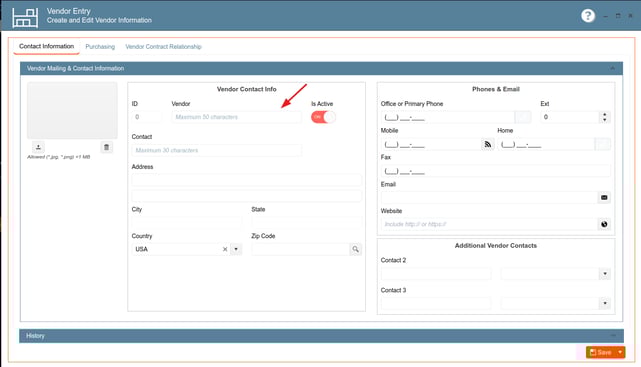Switch to the Purchasing tab
Screen dimensions: 641x367
tap(100, 47)
